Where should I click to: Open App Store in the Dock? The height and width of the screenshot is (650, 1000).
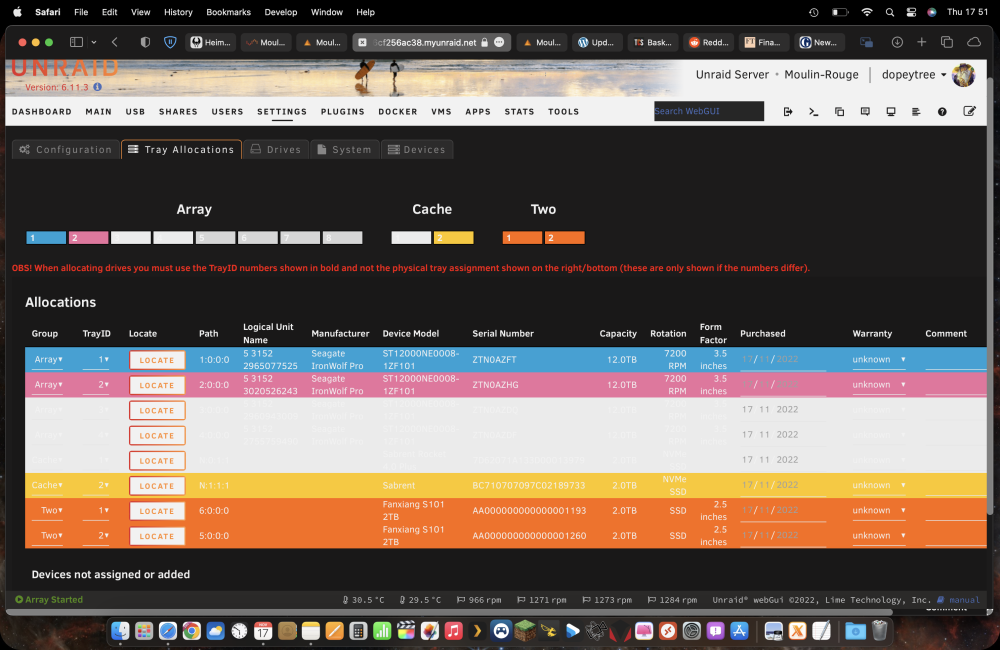tap(739, 631)
